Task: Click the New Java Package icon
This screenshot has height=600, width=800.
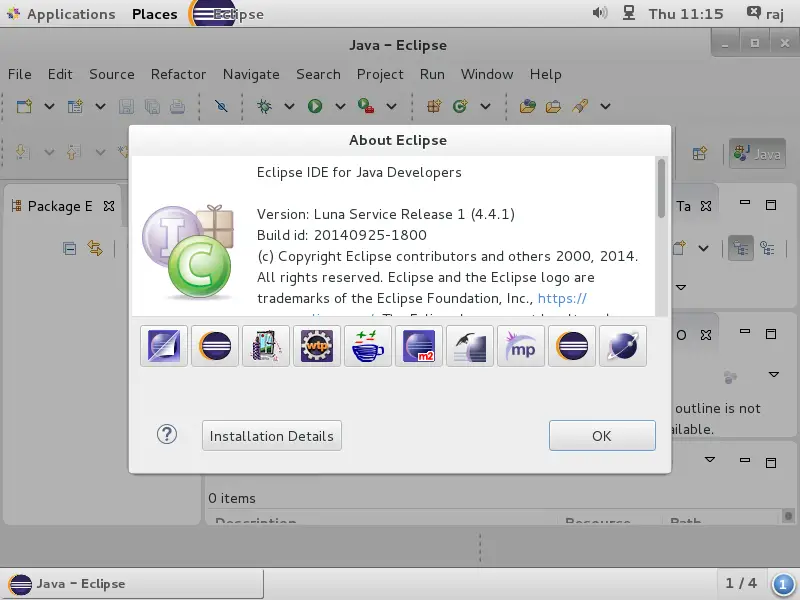Action: click(x=434, y=106)
